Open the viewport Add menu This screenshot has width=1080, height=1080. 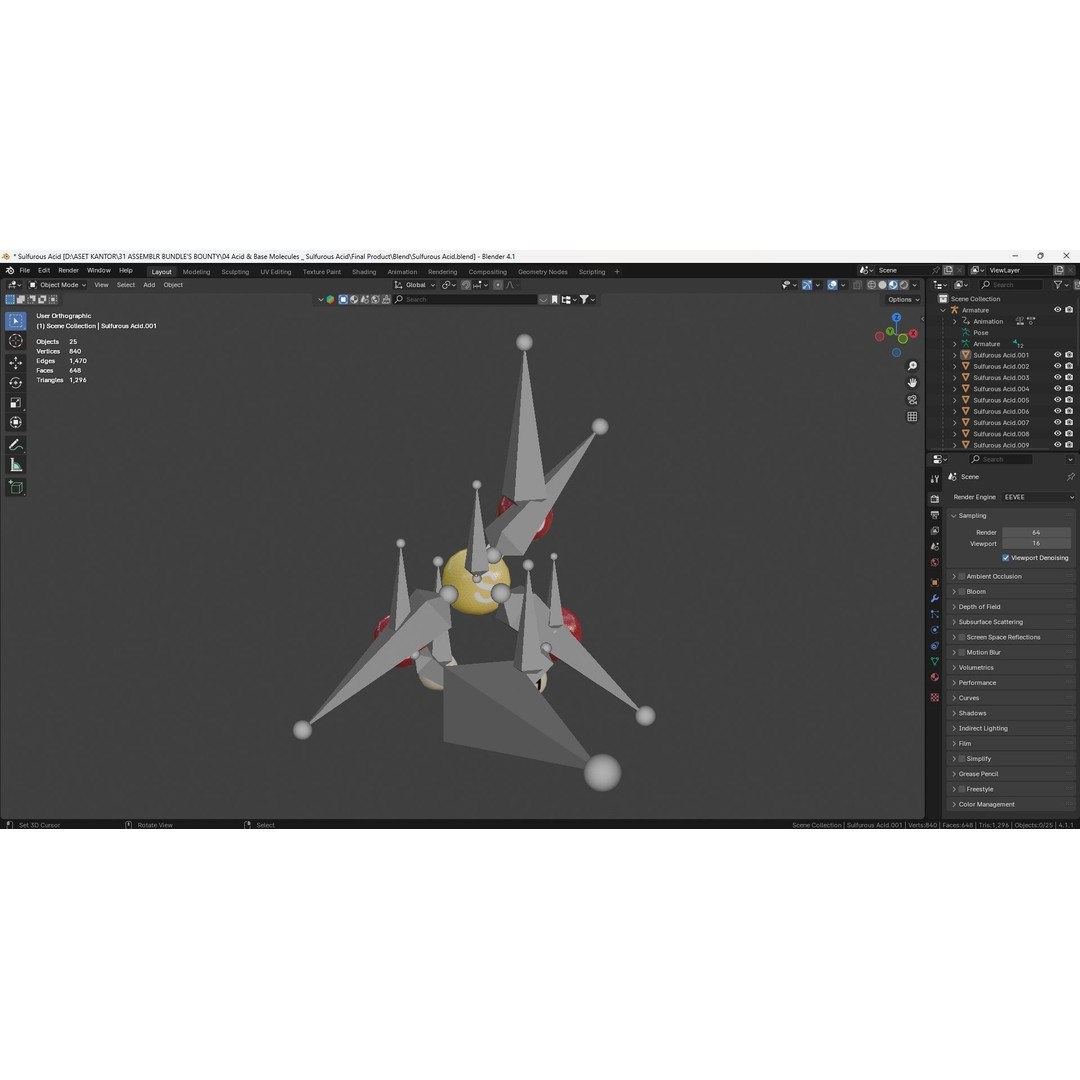tap(149, 285)
